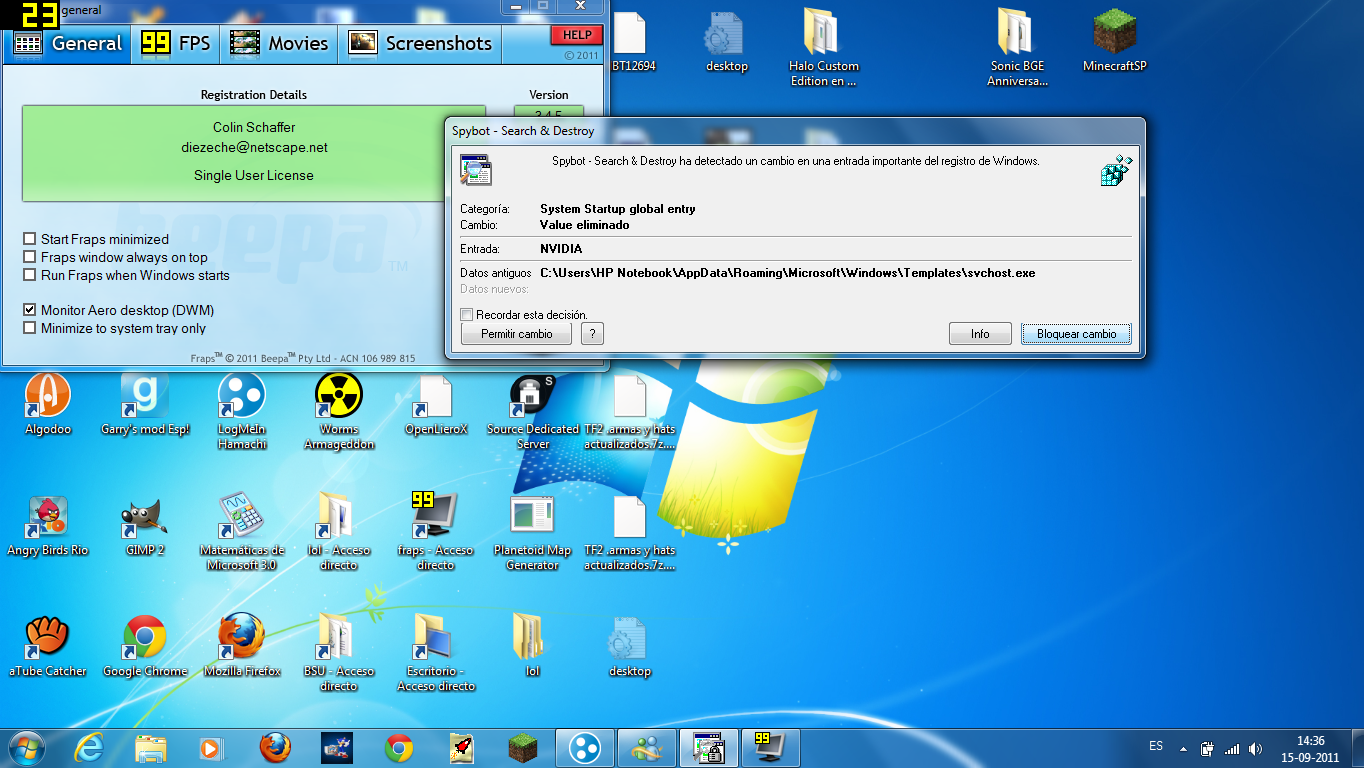Select the Source Dedicated Server desktop icon

pos(533,411)
